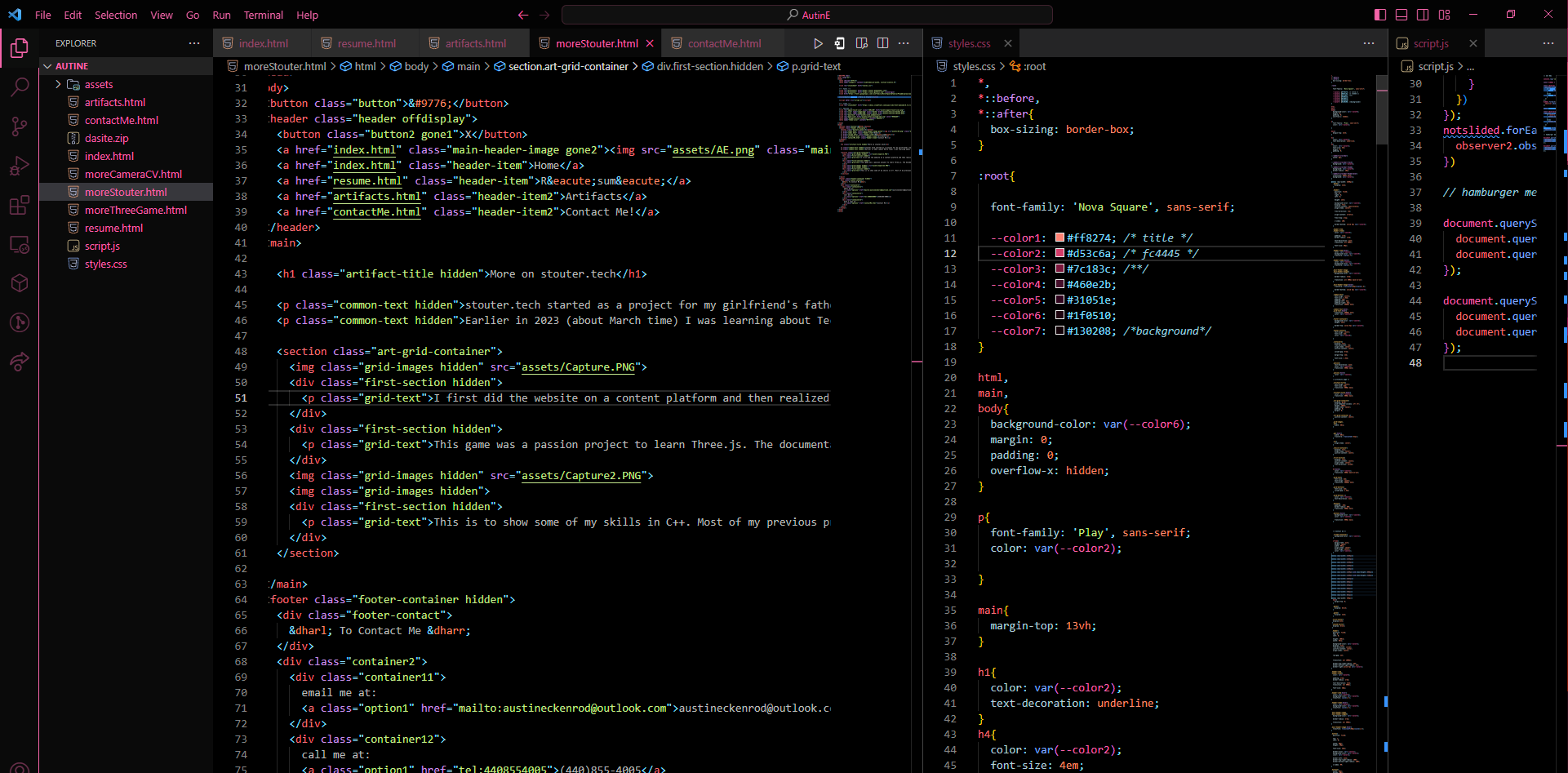
Task: Toggle the Secondary Side Bar visibility
Action: point(1423,15)
